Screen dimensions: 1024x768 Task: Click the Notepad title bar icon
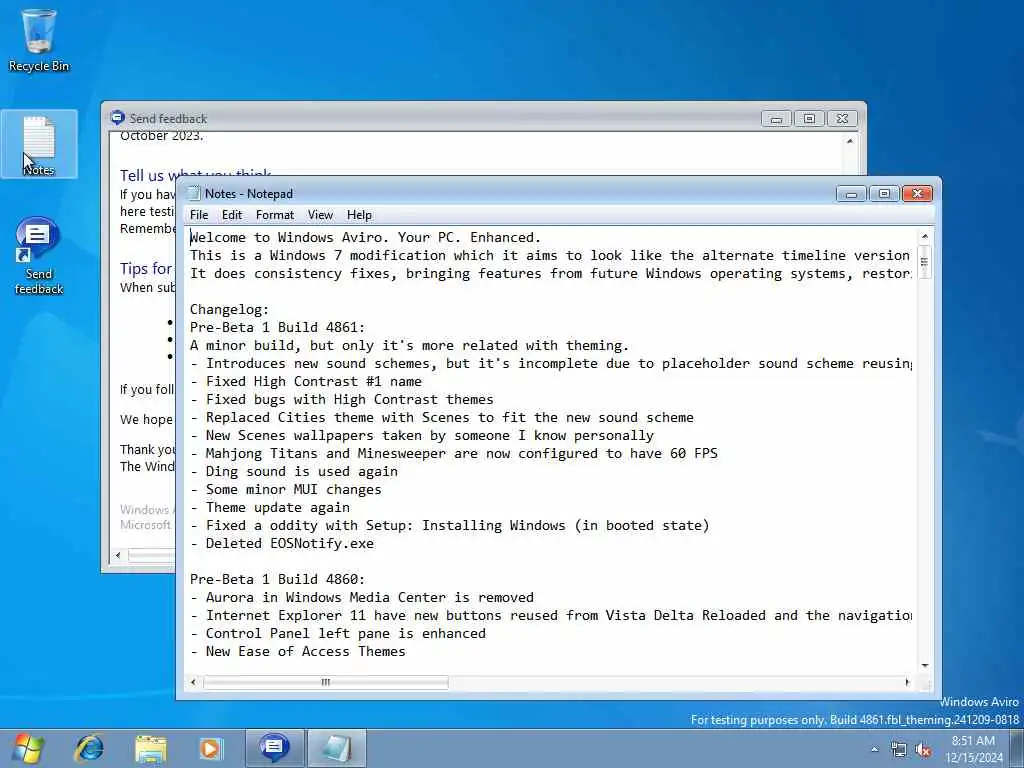pos(193,193)
